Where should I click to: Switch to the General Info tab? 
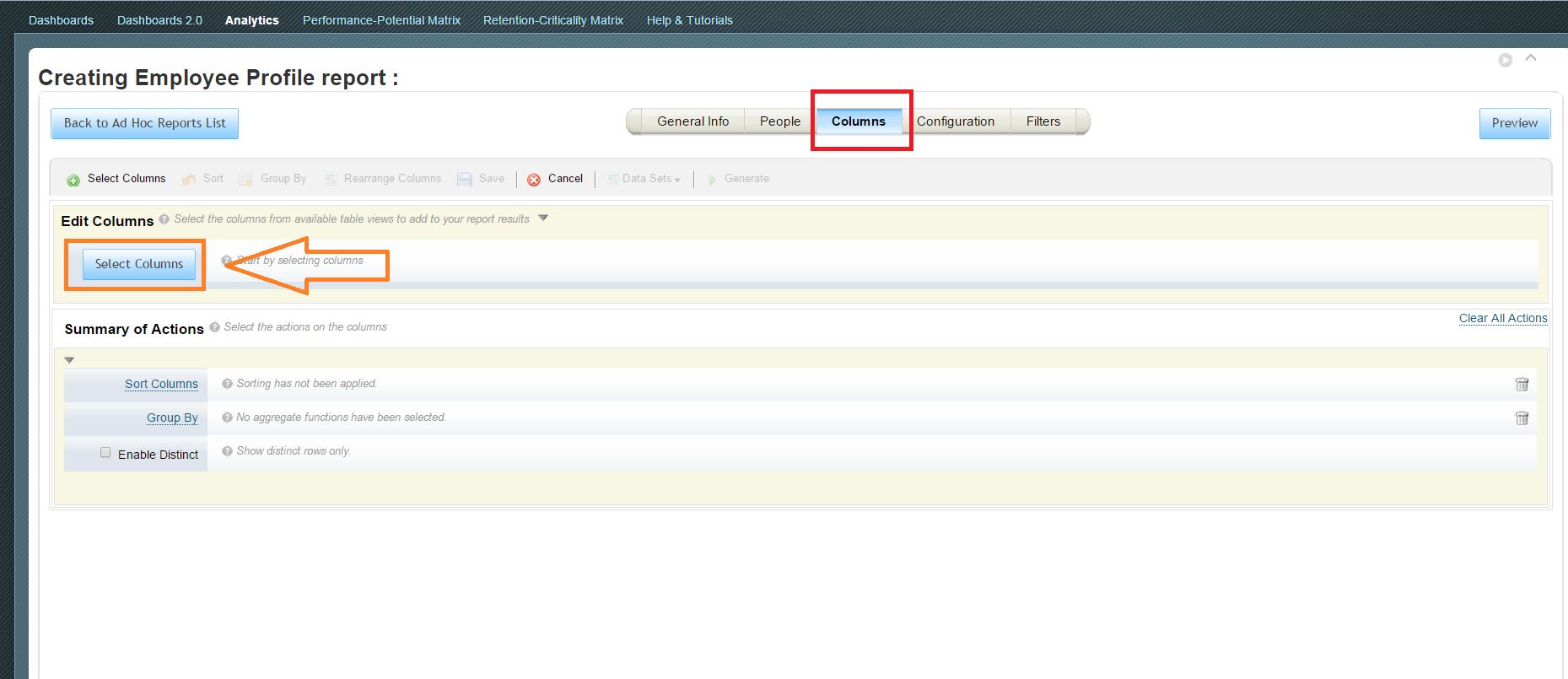(692, 121)
